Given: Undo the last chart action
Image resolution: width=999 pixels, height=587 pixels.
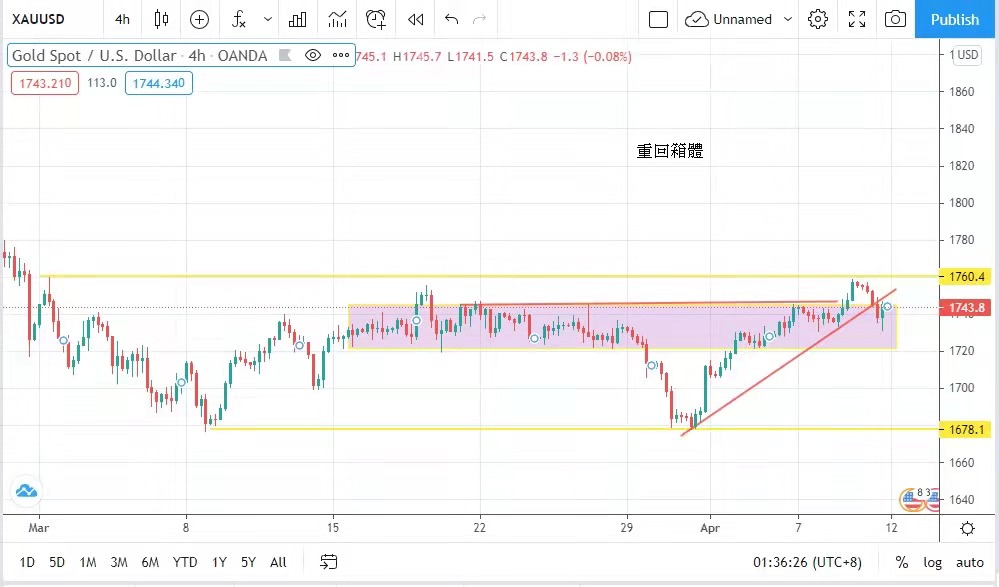Looking at the screenshot, I should (451, 19).
